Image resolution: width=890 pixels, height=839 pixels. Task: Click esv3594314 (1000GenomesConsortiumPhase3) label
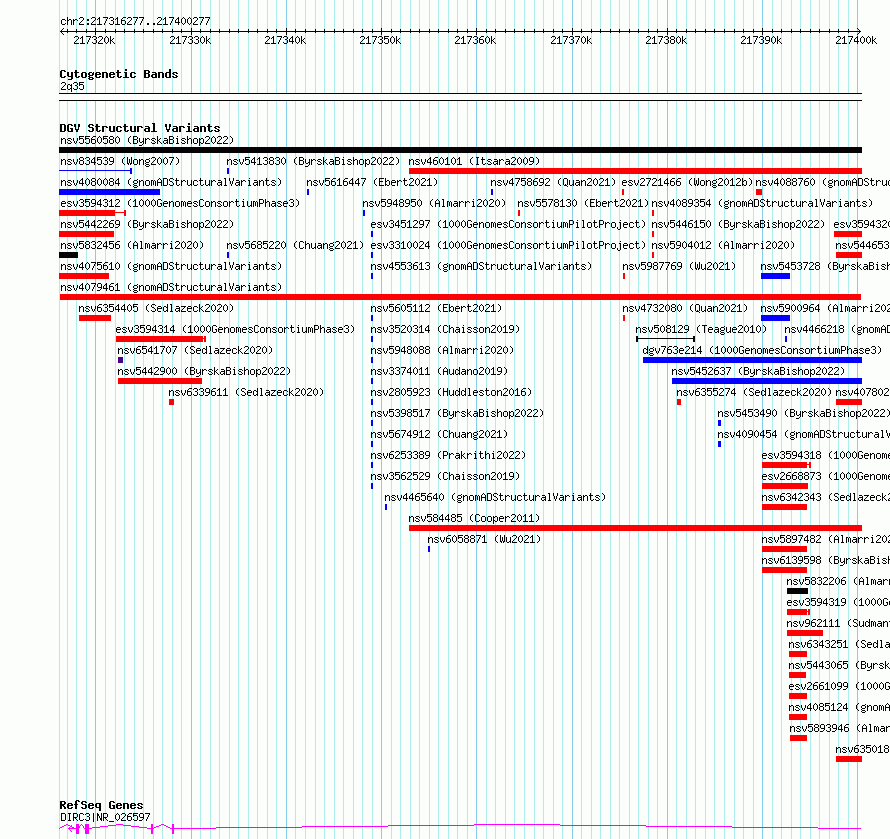(x=235, y=329)
